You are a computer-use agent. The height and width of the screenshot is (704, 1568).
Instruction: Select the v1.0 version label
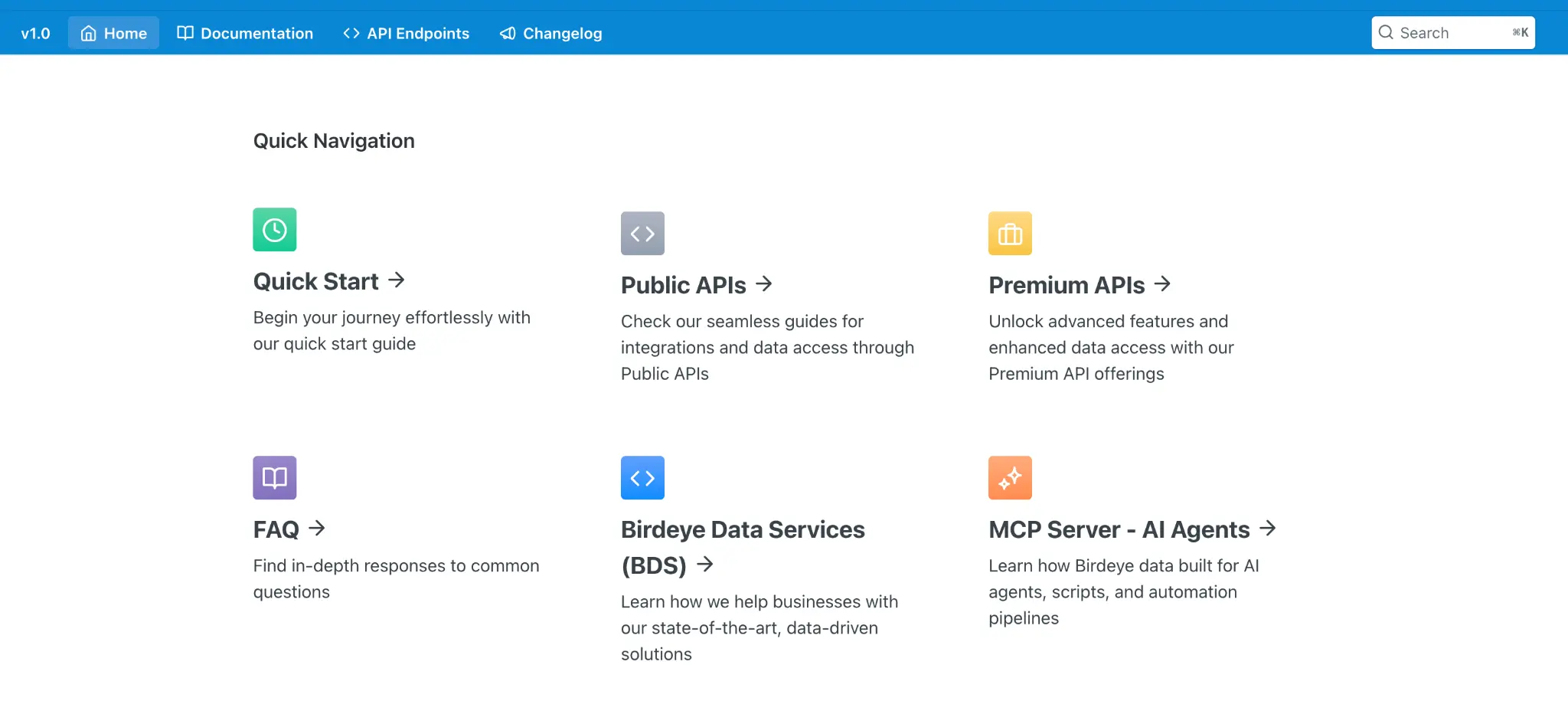coord(35,34)
